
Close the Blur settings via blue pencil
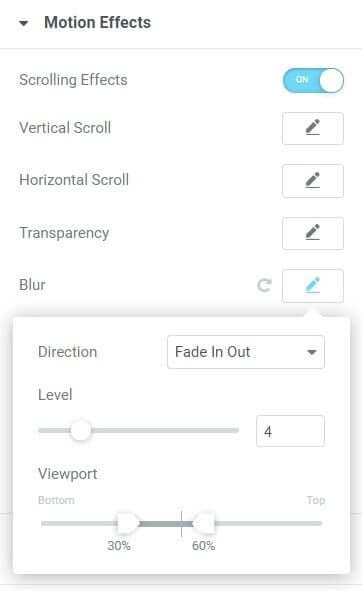point(313,285)
